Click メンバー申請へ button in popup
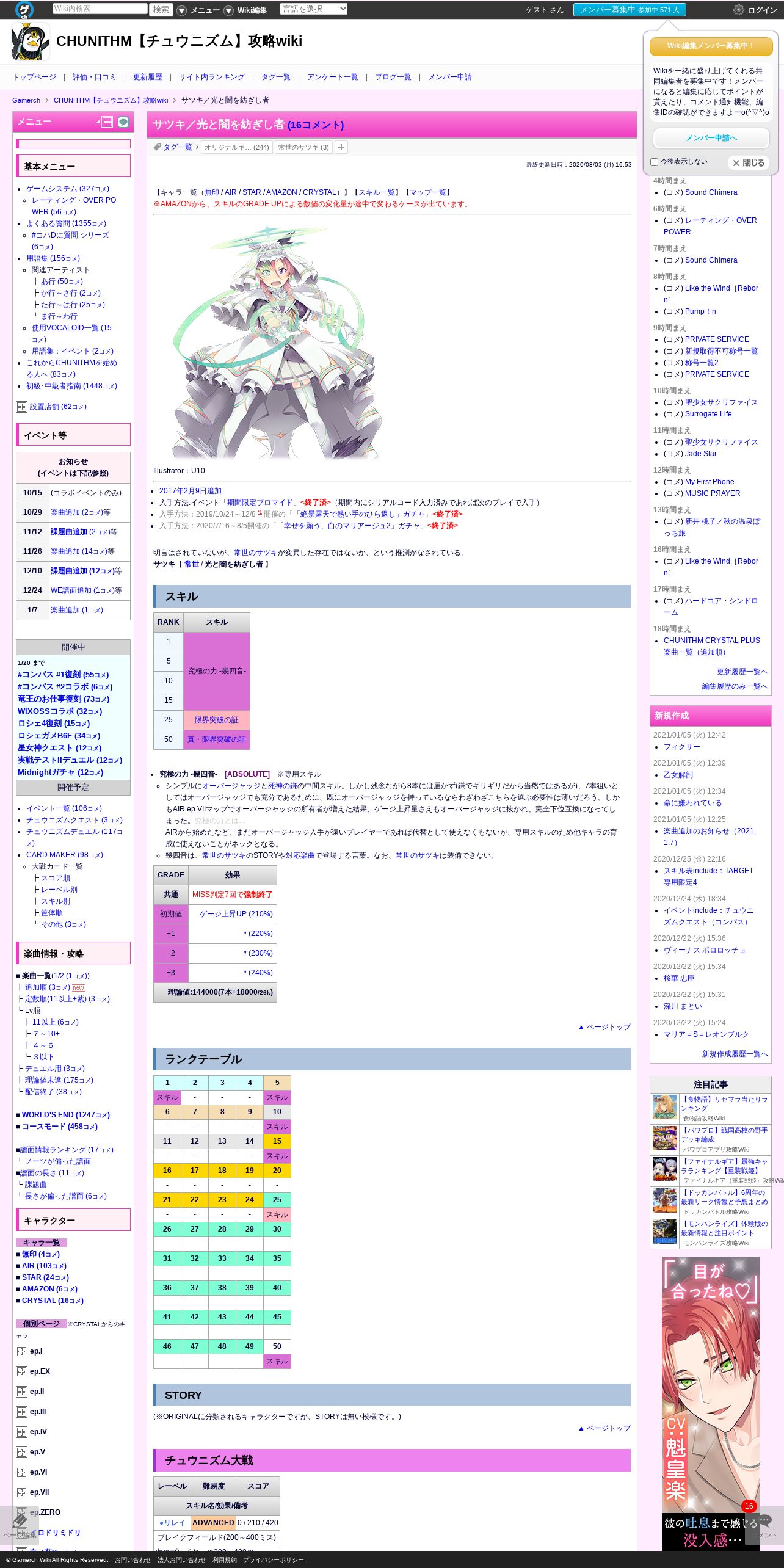The image size is (784, 1568). click(x=711, y=138)
